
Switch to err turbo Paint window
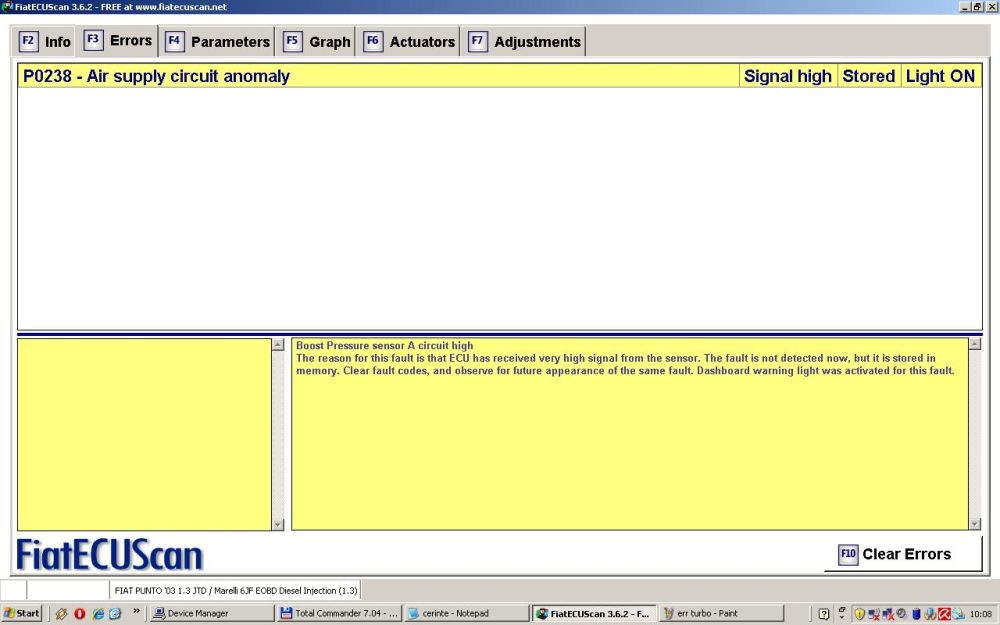(722, 613)
